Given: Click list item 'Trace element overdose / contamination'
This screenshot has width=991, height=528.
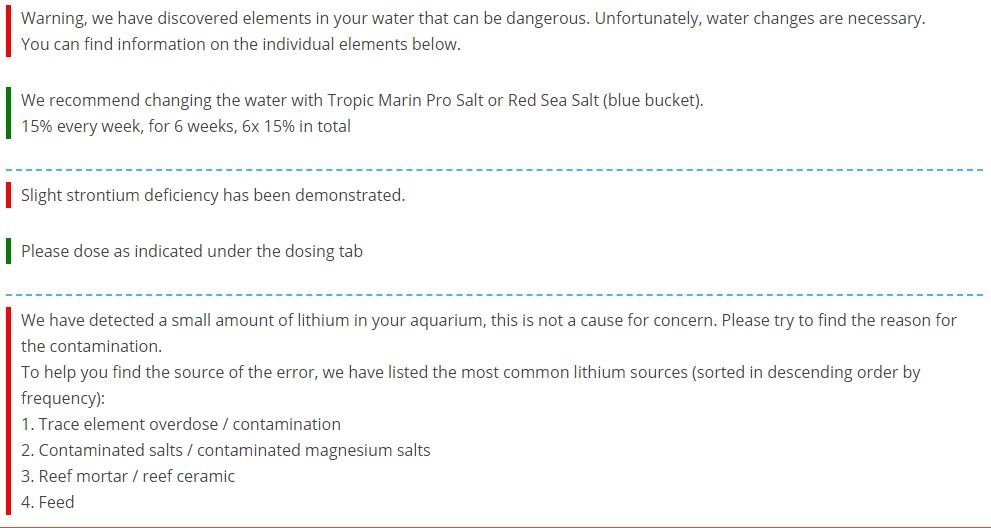Looking at the screenshot, I should [181, 424].
